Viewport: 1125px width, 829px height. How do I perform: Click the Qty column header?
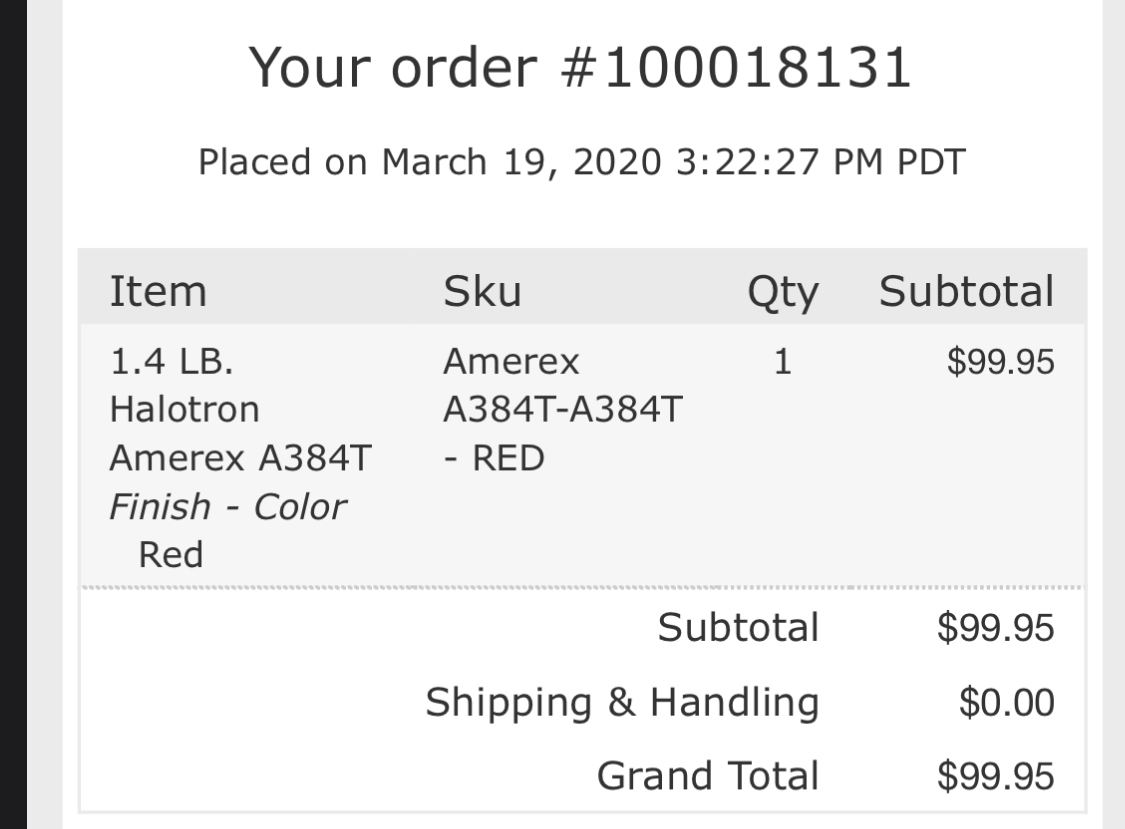coord(782,293)
